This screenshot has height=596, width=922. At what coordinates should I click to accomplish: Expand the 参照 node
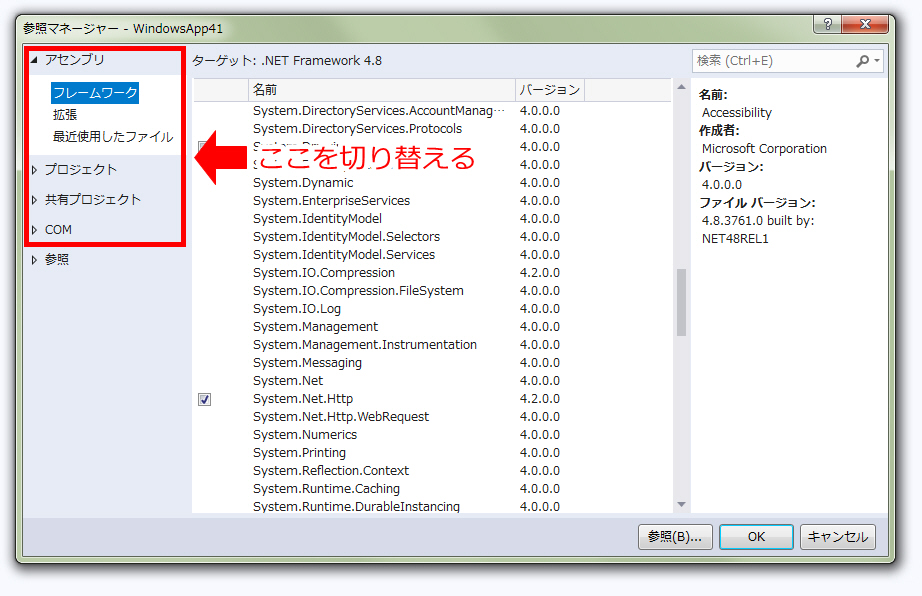pos(34,260)
